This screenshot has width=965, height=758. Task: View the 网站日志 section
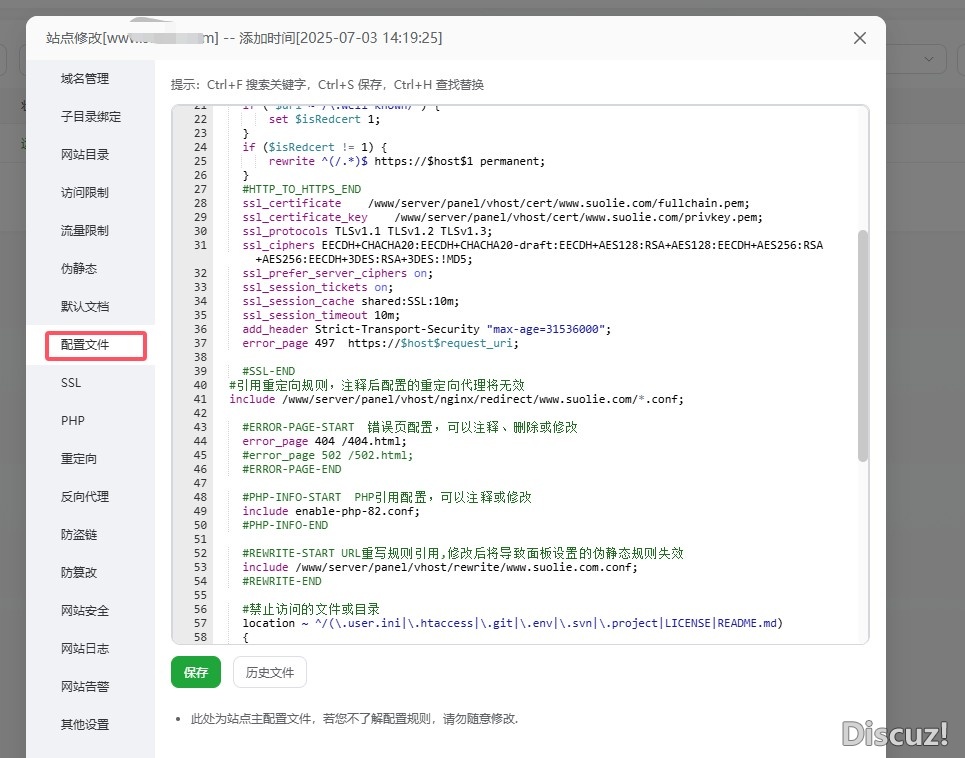click(x=84, y=648)
